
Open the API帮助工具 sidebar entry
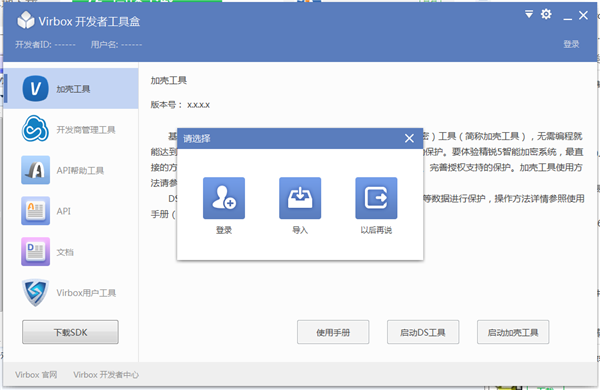[80, 171]
